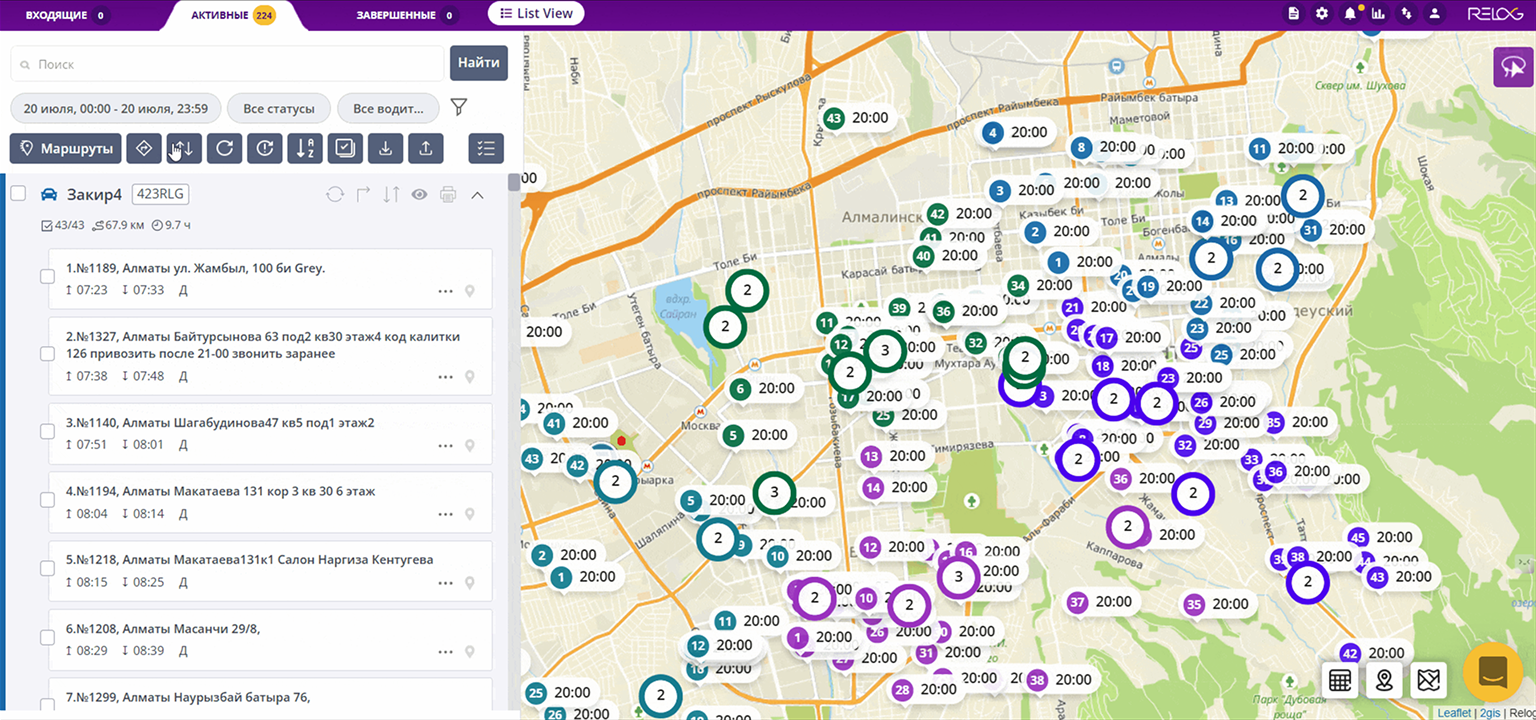Click the Найти button
The width and height of the screenshot is (1536, 720).
click(478, 63)
